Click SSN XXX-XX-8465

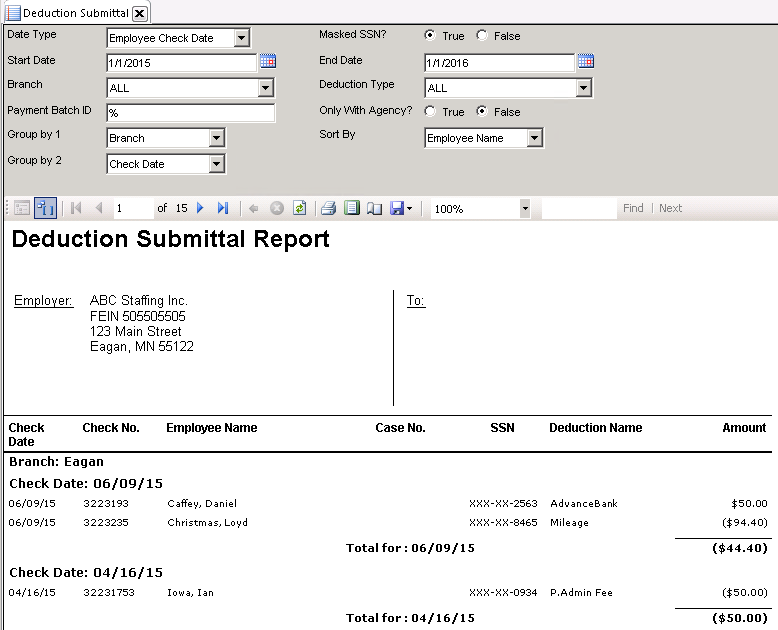click(503, 522)
